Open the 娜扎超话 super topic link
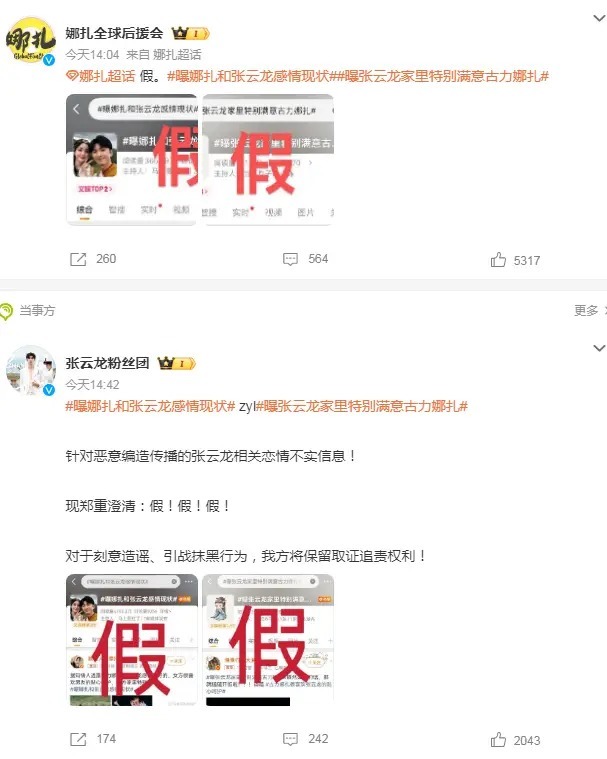This screenshot has width=607, height=759. click(101, 76)
